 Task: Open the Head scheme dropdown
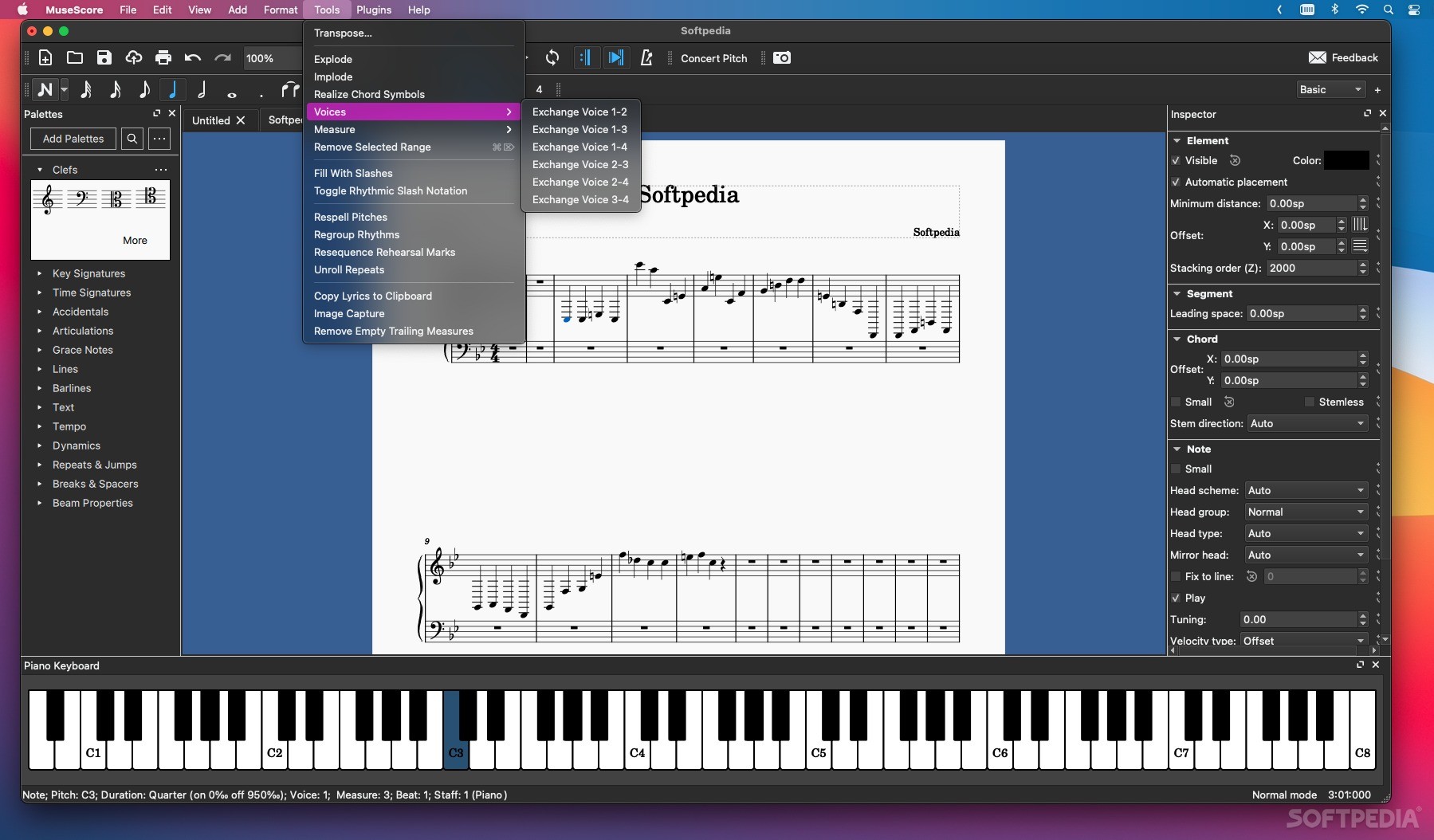(x=1306, y=490)
